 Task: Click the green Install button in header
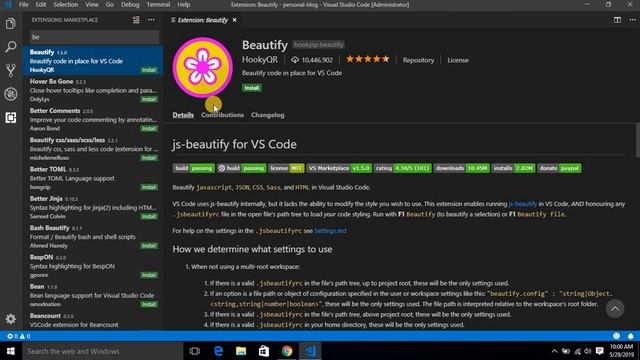tap(252, 88)
